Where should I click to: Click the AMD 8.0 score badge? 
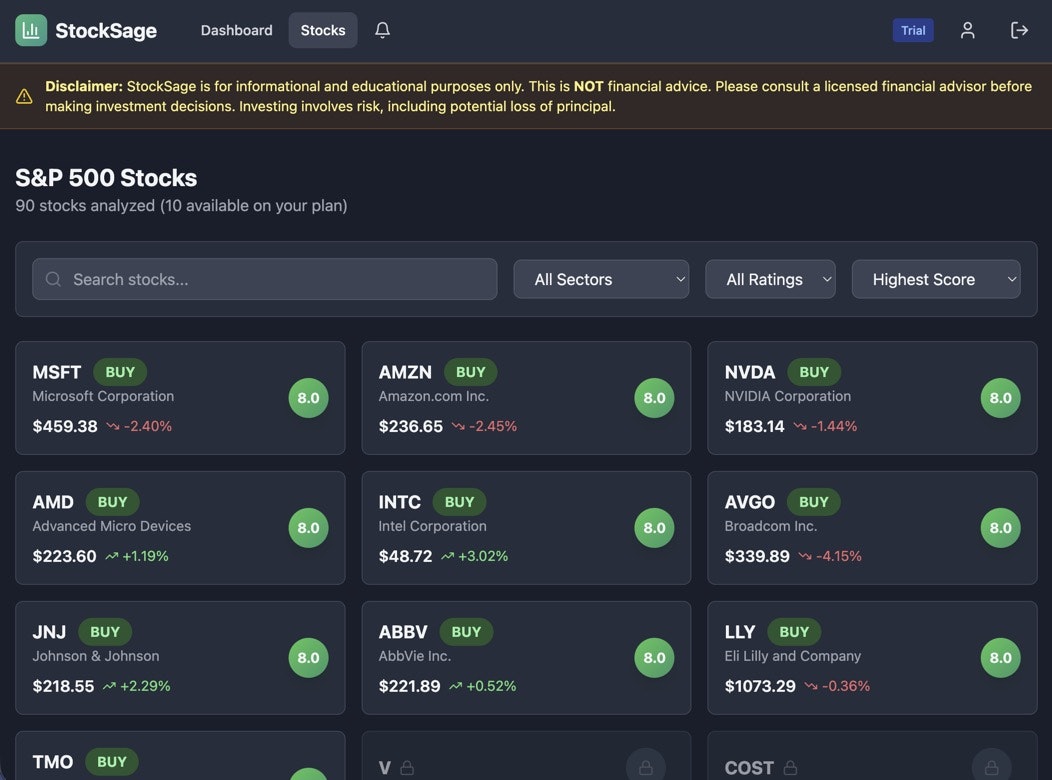[309, 528]
